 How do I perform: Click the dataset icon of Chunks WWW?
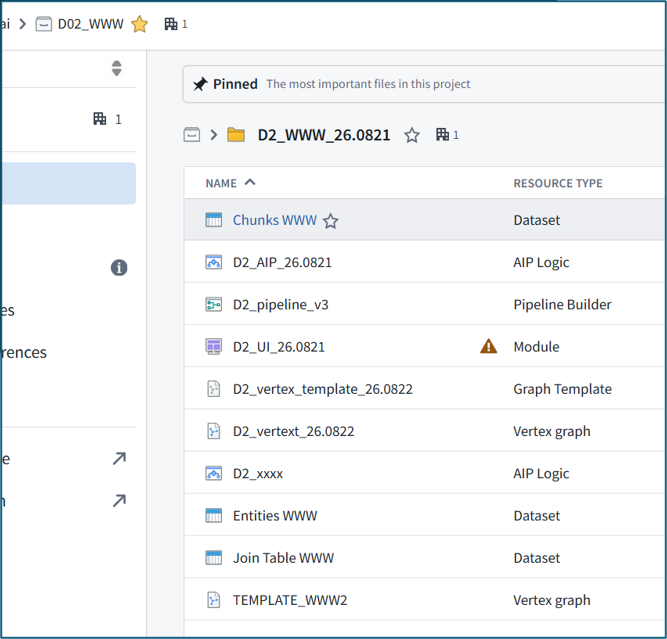[x=214, y=220]
